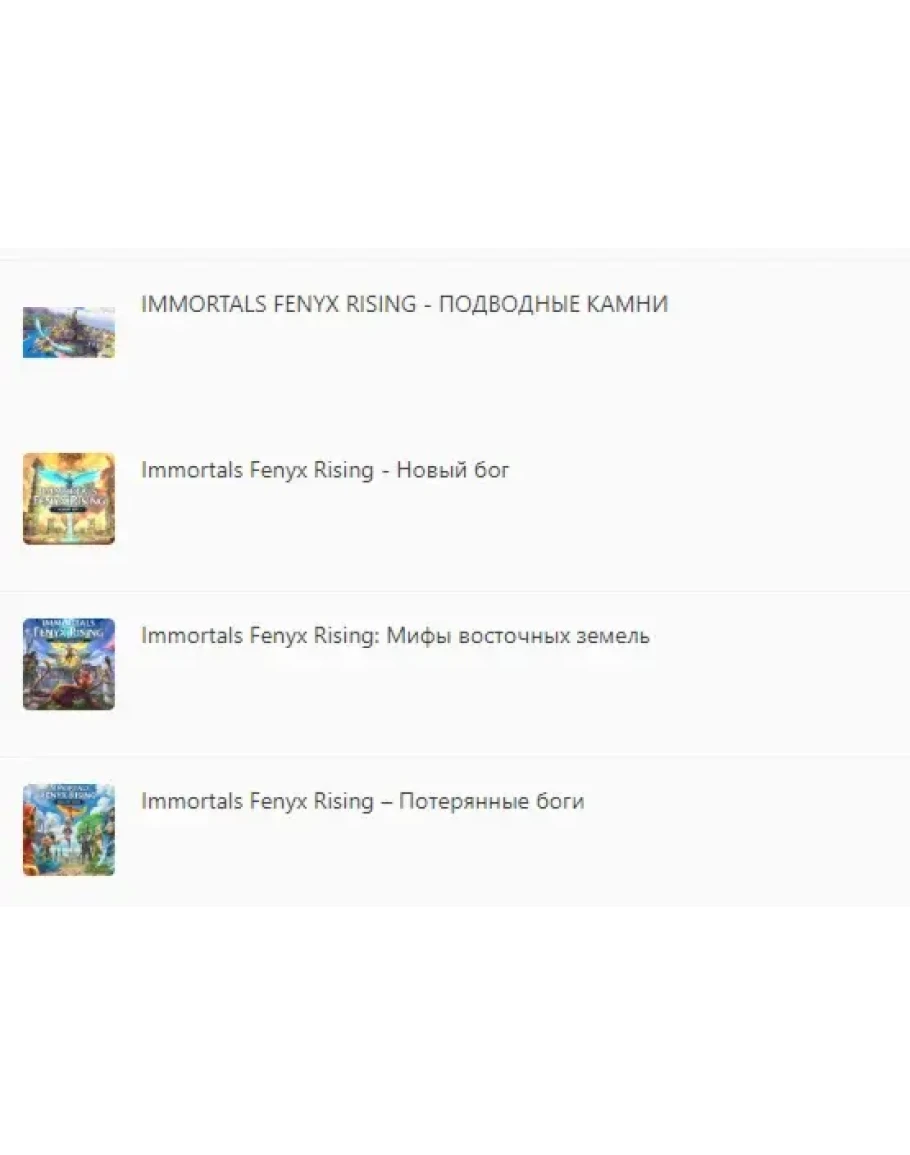Image resolution: width=910 pixels, height=1155 pixels.
Task: Choose the colorful Lost Gods group artwork
Action: pyautogui.click(x=69, y=830)
